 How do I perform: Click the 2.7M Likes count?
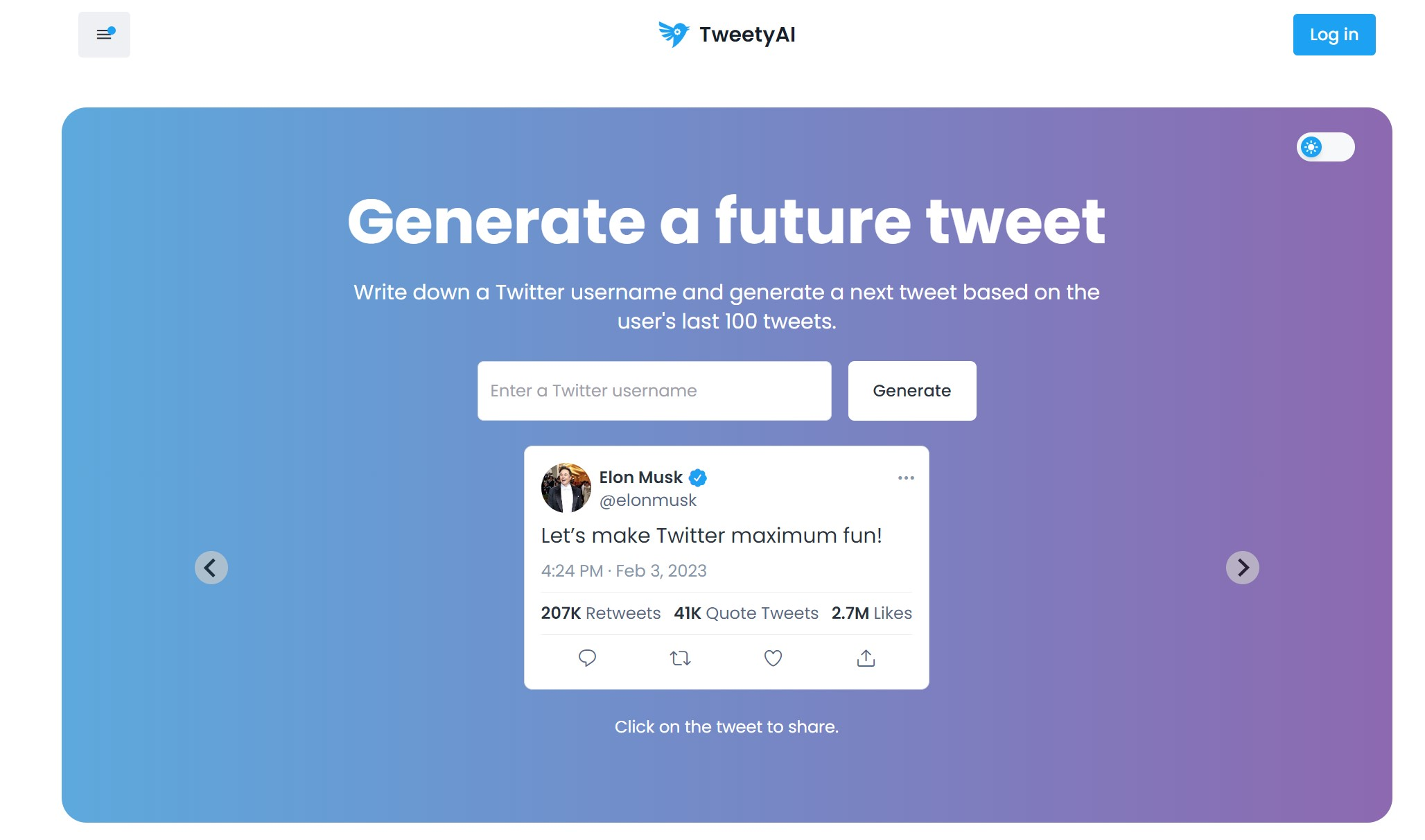(x=872, y=613)
